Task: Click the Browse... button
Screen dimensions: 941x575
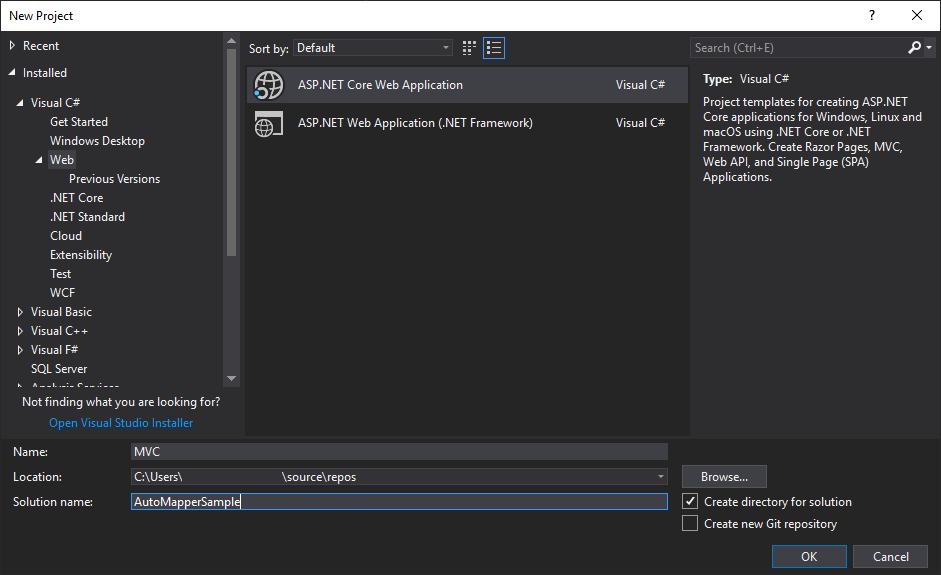Action: pyautogui.click(x=724, y=477)
